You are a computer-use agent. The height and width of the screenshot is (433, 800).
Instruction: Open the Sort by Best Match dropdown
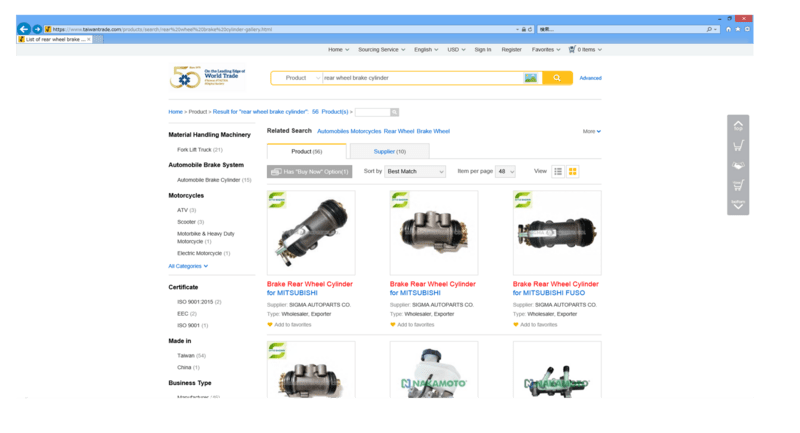click(x=415, y=171)
